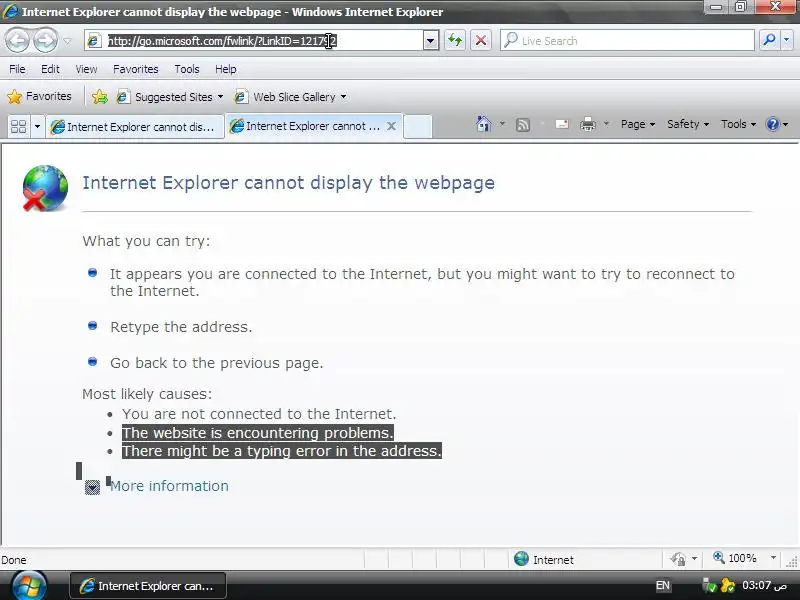Screen dimensions: 800x600
Task: Click text "Go back to the previous page."
Action: [217, 363]
